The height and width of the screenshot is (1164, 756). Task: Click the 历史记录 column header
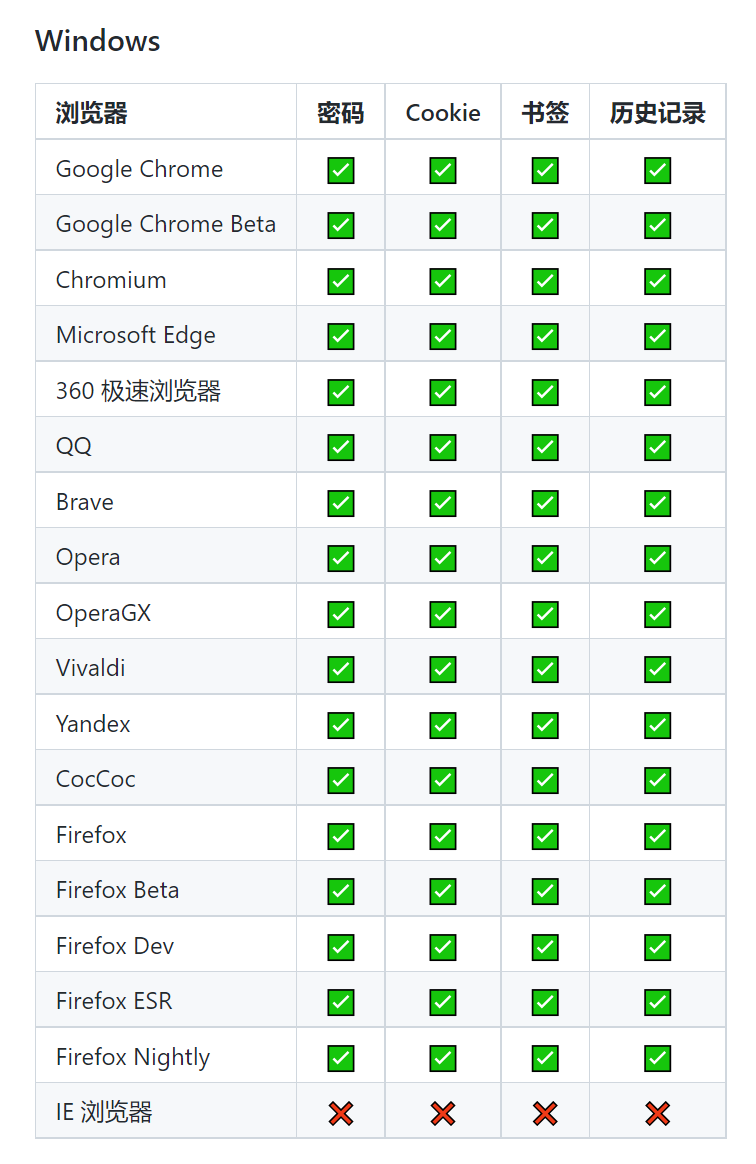coord(657,113)
